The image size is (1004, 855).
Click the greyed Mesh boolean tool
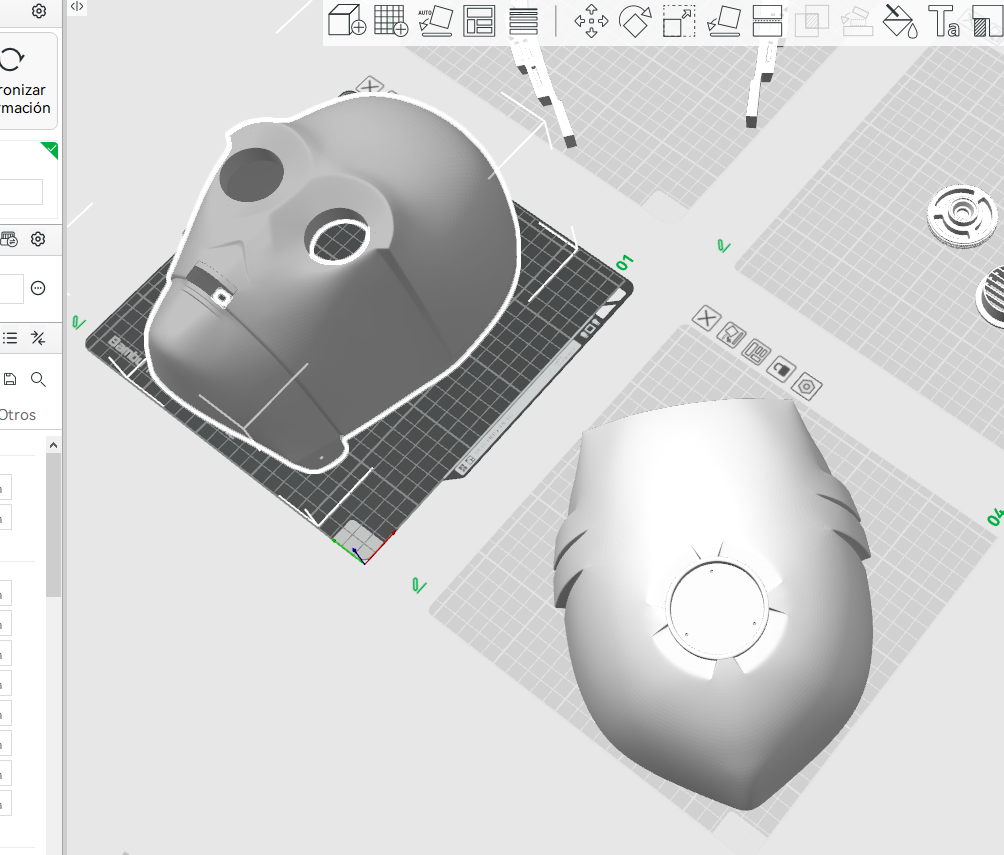pyautogui.click(x=811, y=20)
